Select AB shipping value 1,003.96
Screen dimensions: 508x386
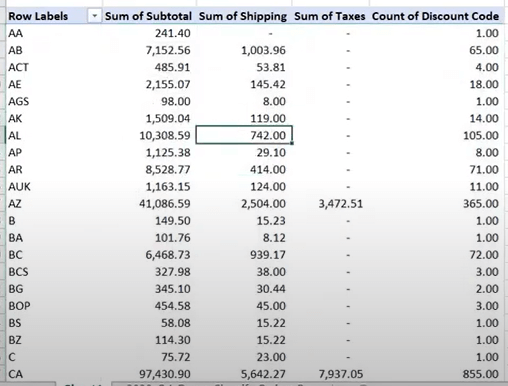(263, 50)
